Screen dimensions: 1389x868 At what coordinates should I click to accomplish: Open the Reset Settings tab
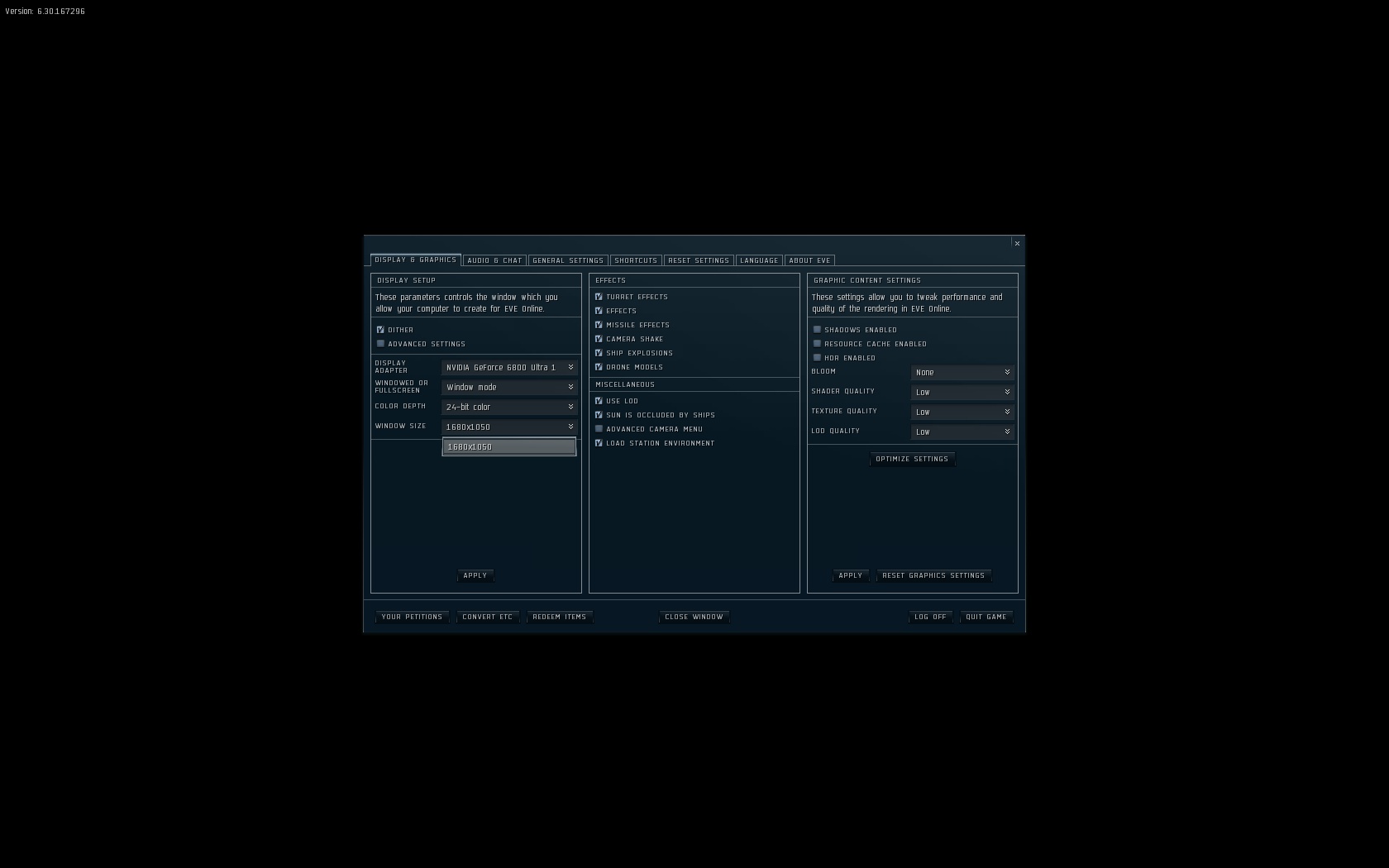pyautogui.click(x=699, y=260)
